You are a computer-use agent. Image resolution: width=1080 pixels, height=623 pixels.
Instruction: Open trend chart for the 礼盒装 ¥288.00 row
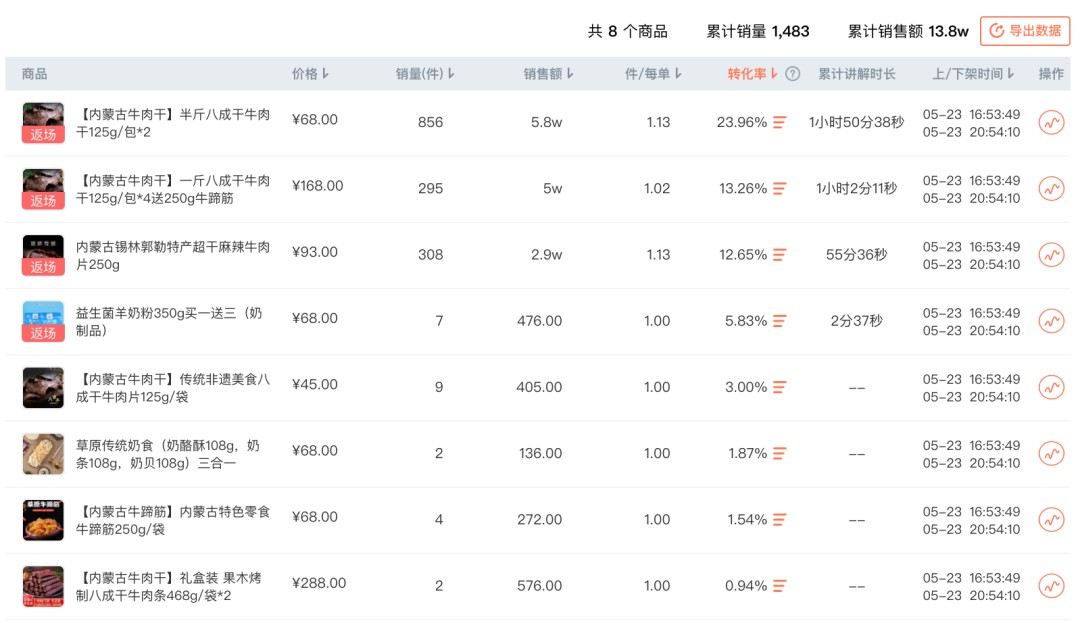click(x=1051, y=586)
